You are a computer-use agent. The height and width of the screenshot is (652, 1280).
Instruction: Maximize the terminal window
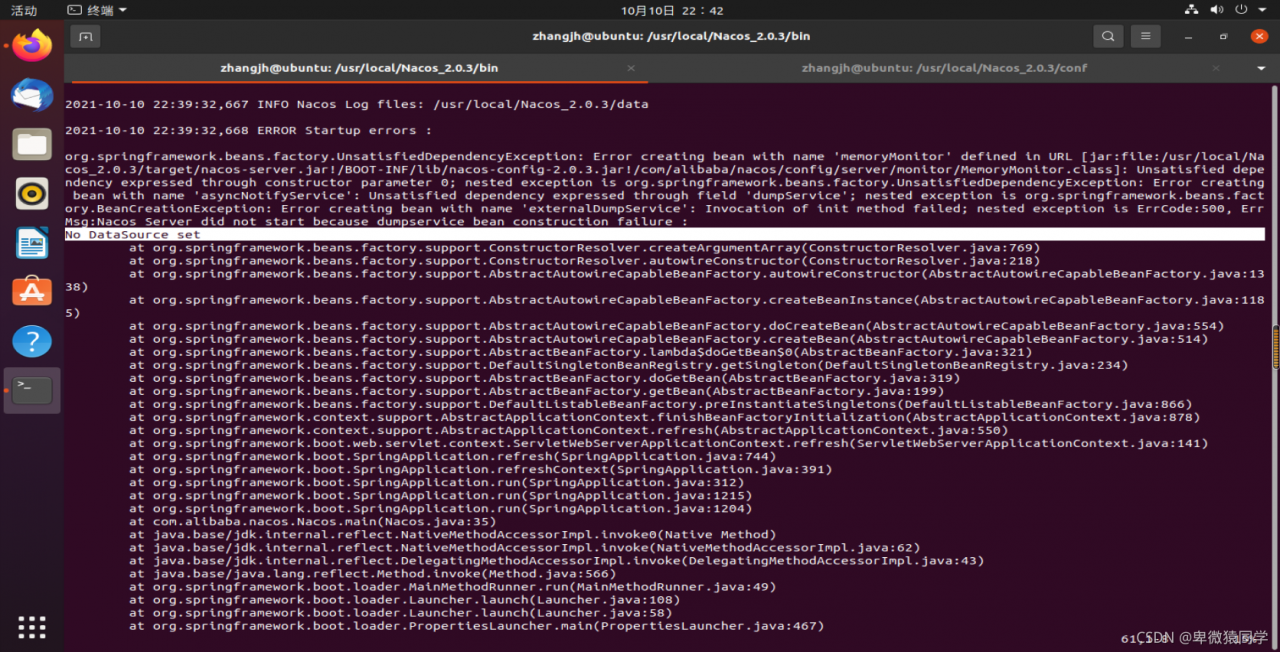coord(1224,37)
